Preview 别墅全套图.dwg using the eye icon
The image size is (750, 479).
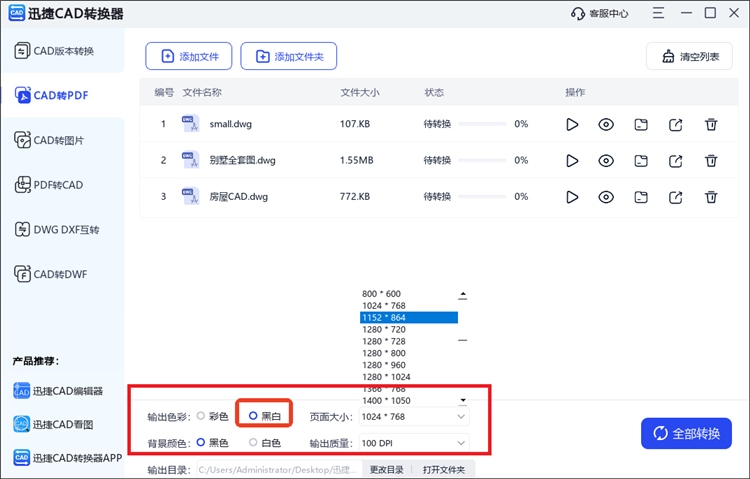pos(606,161)
